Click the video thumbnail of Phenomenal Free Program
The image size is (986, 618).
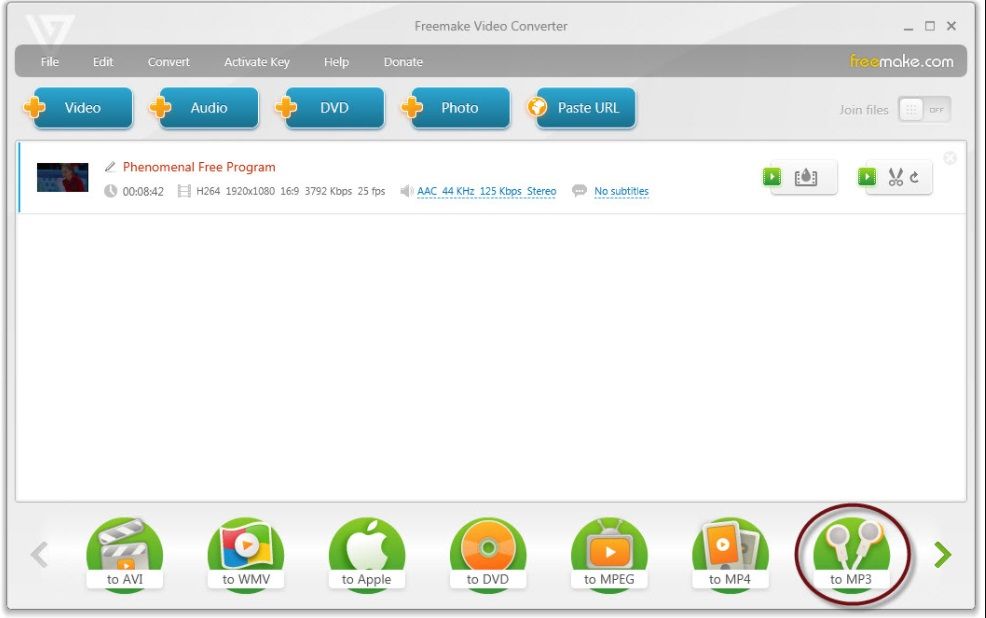coord(62,177)
